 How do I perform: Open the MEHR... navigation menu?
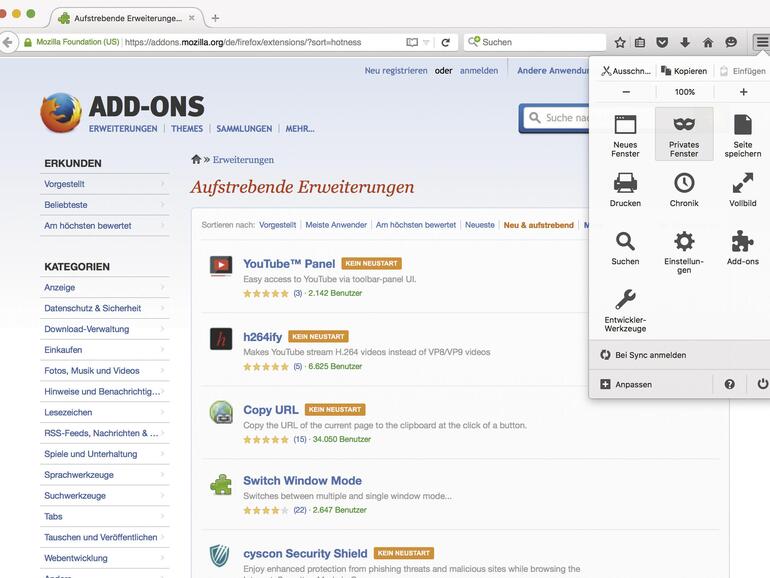pos(300,129)
